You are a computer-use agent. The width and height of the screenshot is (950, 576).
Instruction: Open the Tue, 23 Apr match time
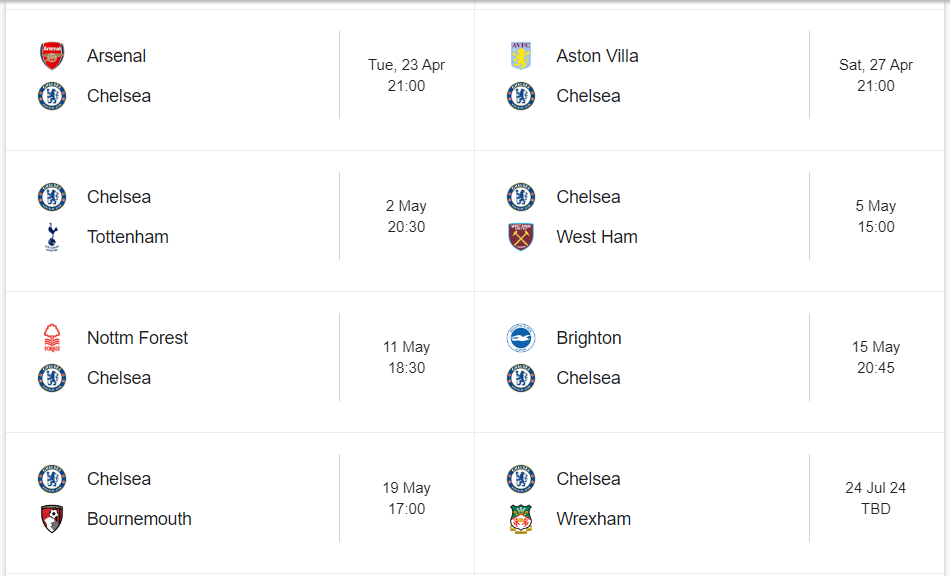pos(407,75)
